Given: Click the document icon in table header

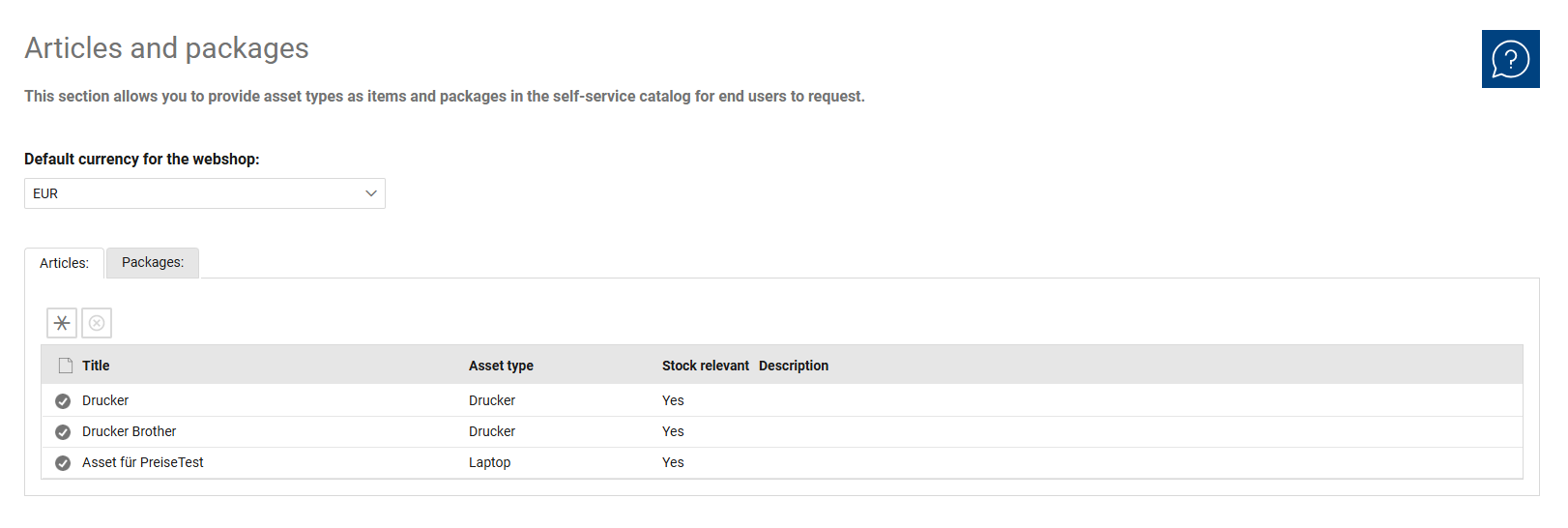Looking at the screenshot, I should click(66, 366).
